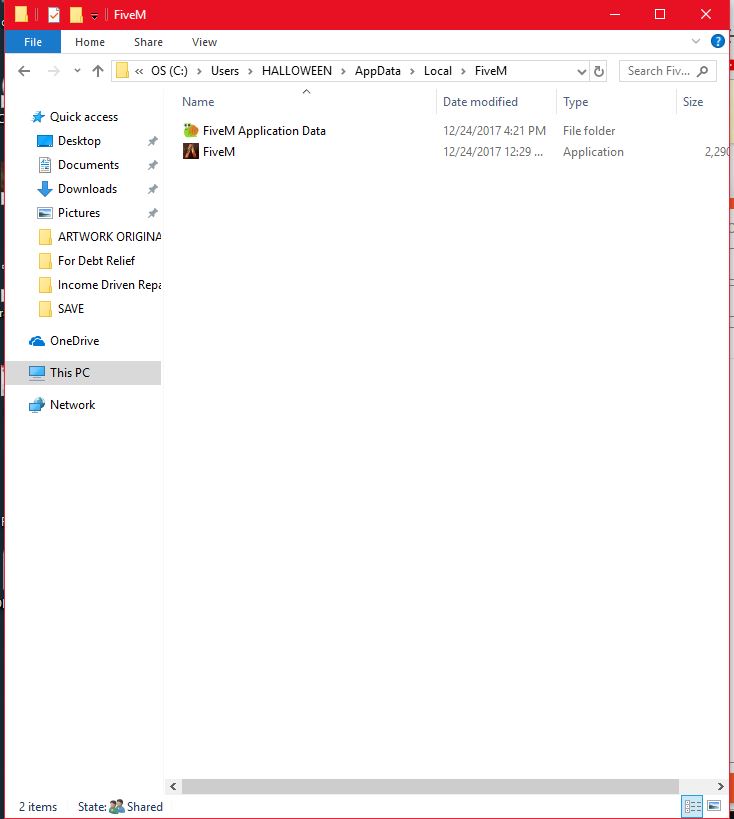Select the FiveM Application Data folder
The width and height of the screenshot is (734, 819).
click(x=264, y=131)
